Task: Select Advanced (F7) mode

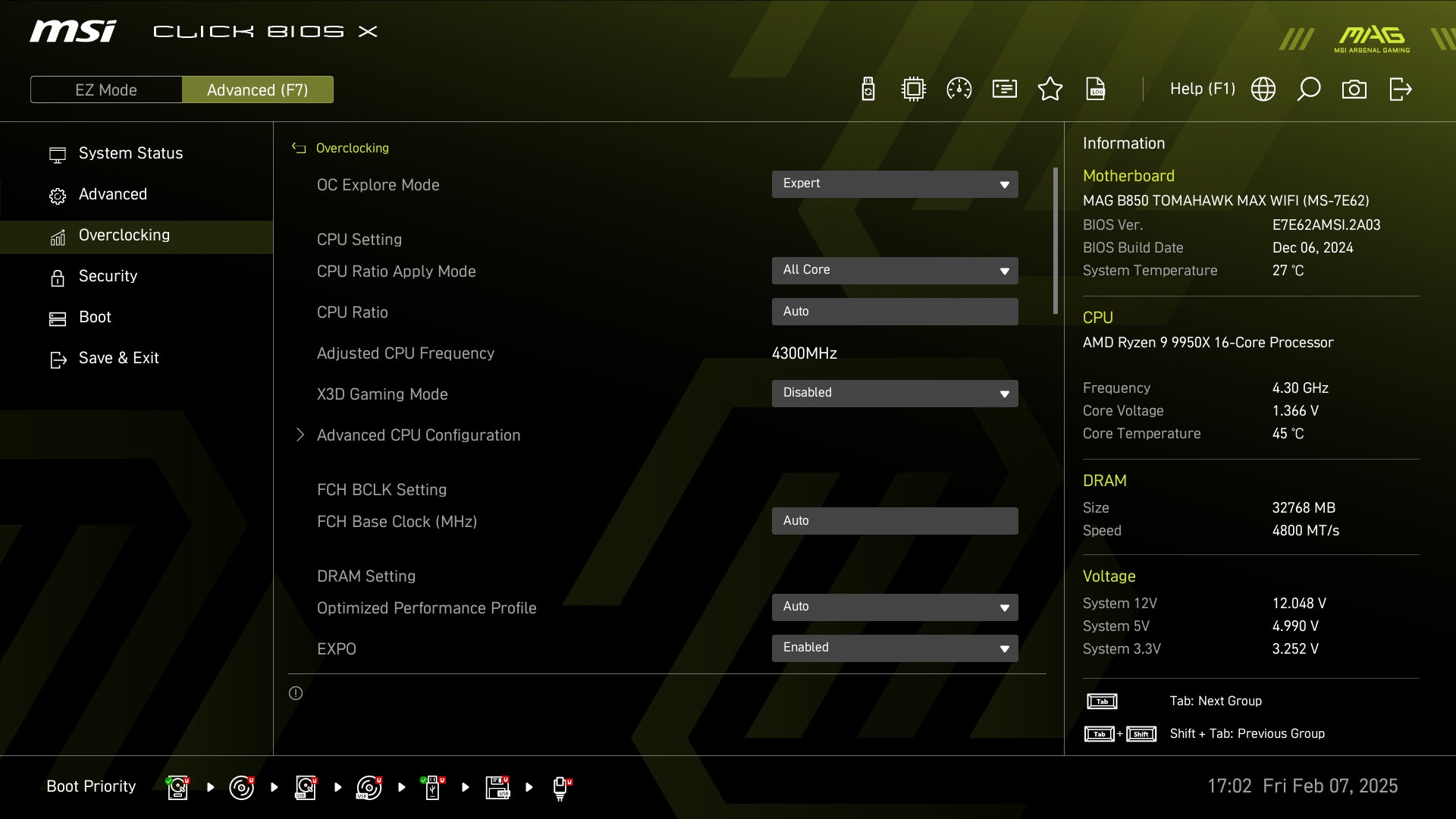Action: pos(258,89)
